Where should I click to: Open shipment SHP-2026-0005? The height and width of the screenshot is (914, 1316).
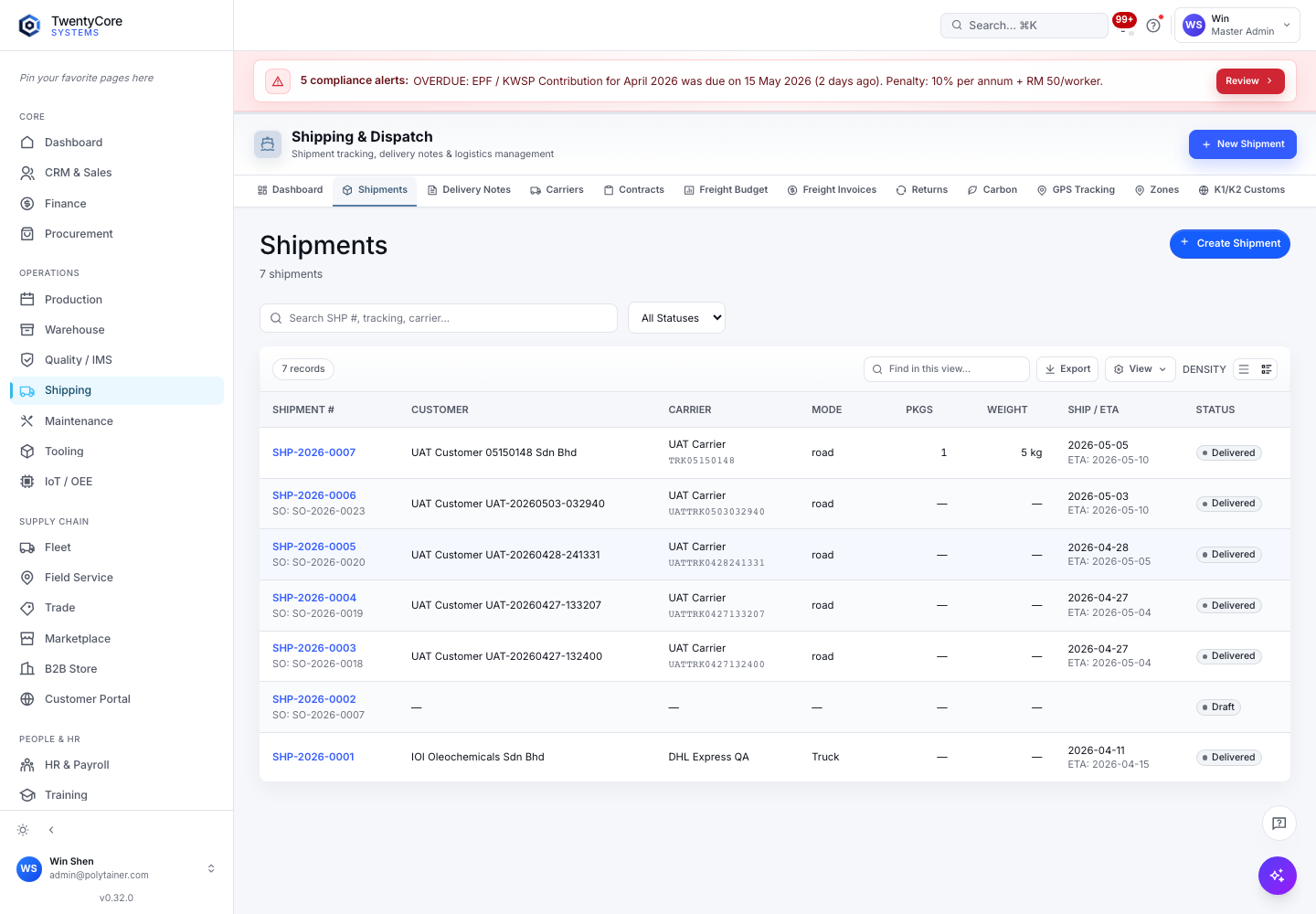[x=314, y=547]
